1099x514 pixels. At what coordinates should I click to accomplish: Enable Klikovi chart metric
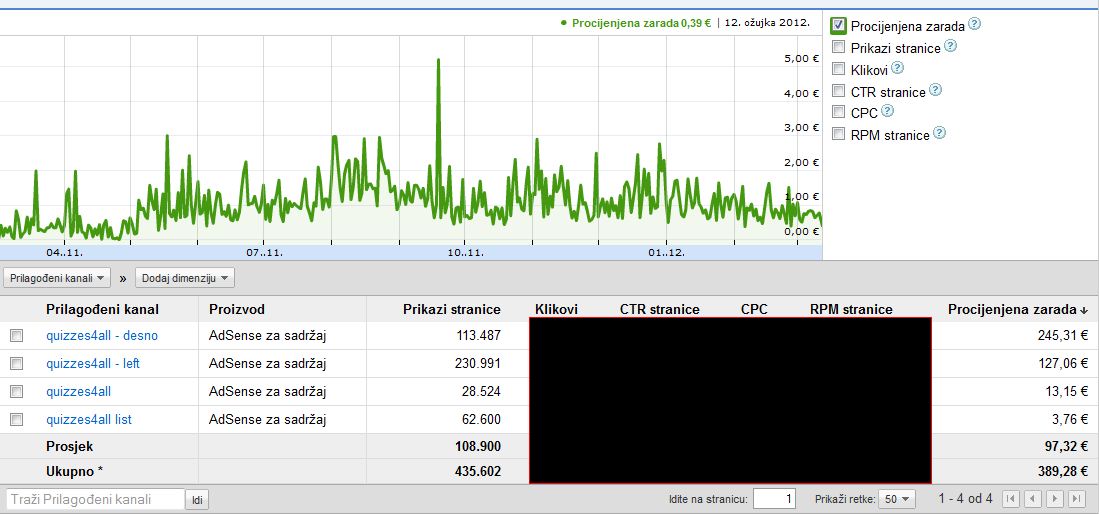(838, 69)
